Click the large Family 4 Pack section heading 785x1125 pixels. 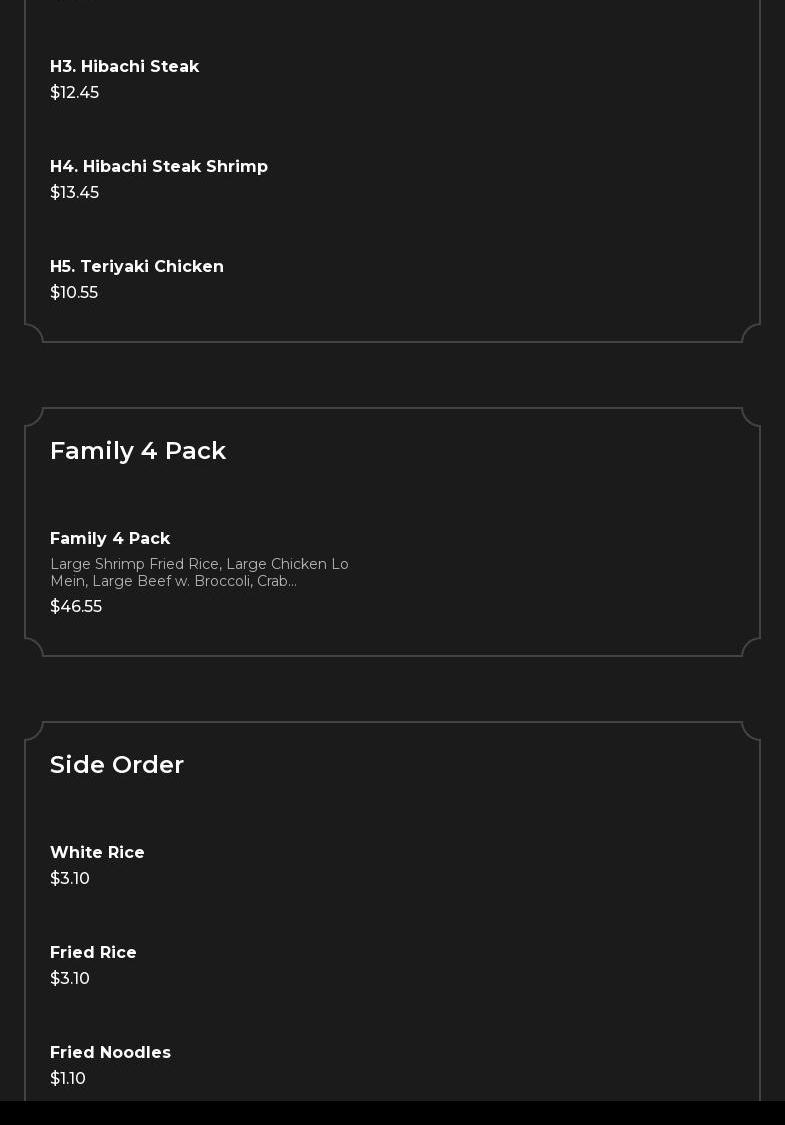pyautogui.click(x=138, y=451)
